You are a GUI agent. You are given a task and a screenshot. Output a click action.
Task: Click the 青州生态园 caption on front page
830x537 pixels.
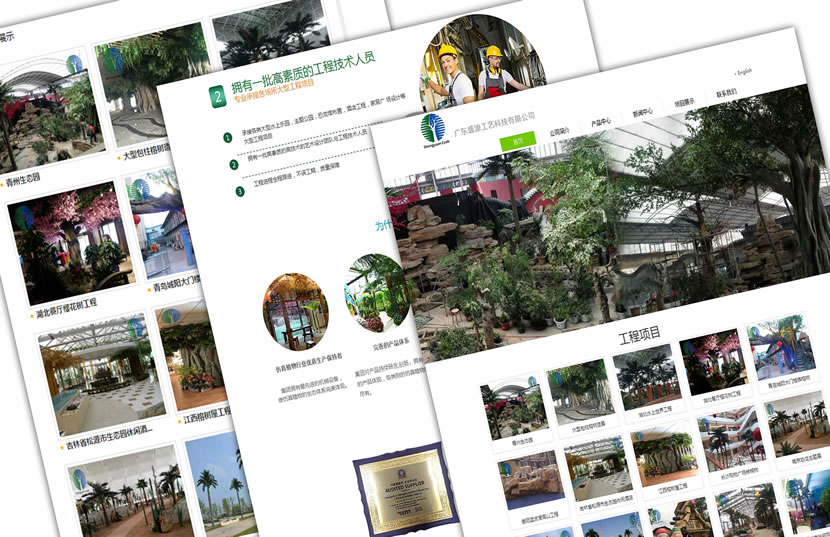(x=522, y=441)
